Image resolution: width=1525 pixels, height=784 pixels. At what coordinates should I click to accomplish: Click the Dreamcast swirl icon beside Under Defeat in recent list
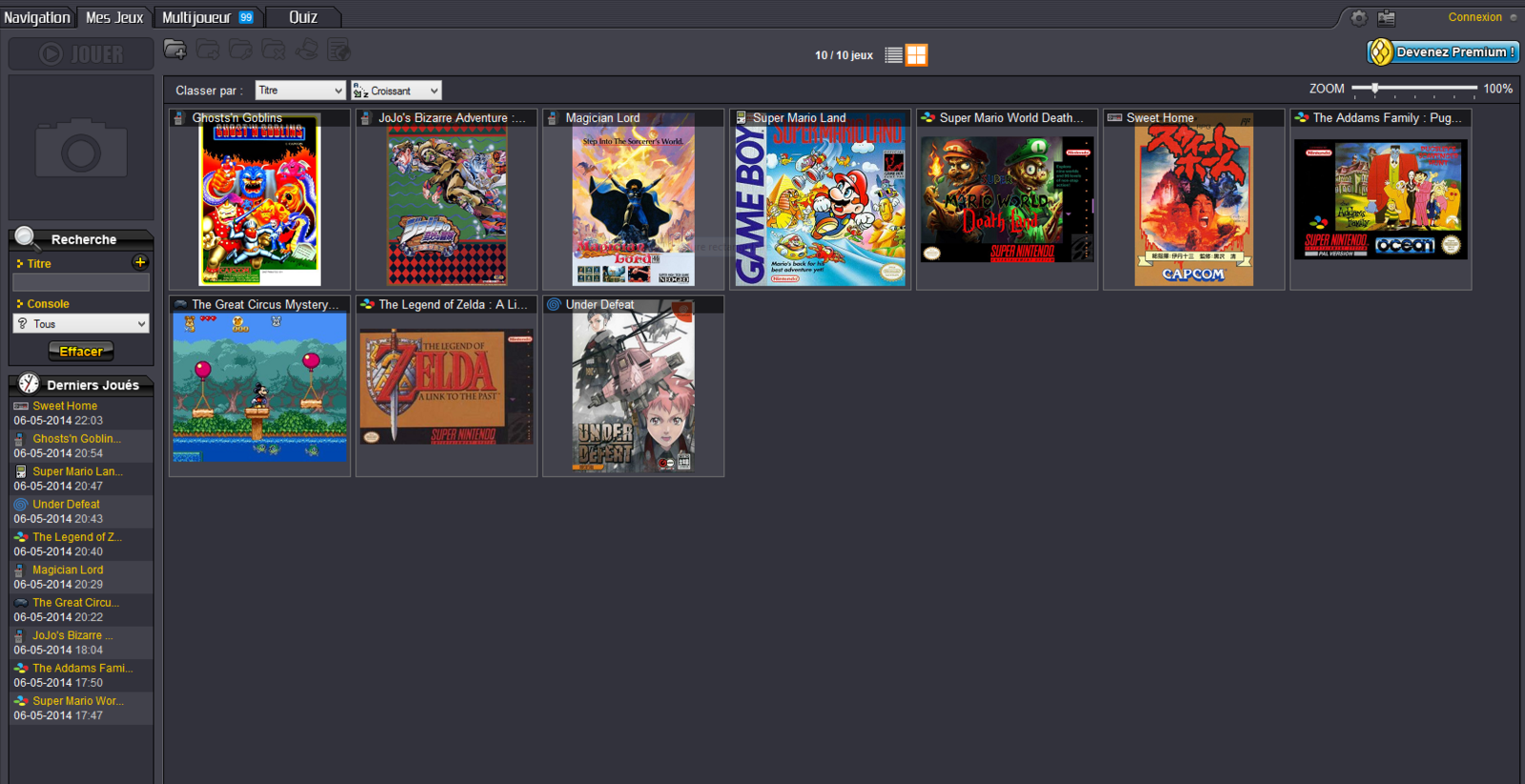[x=21, y=504]
